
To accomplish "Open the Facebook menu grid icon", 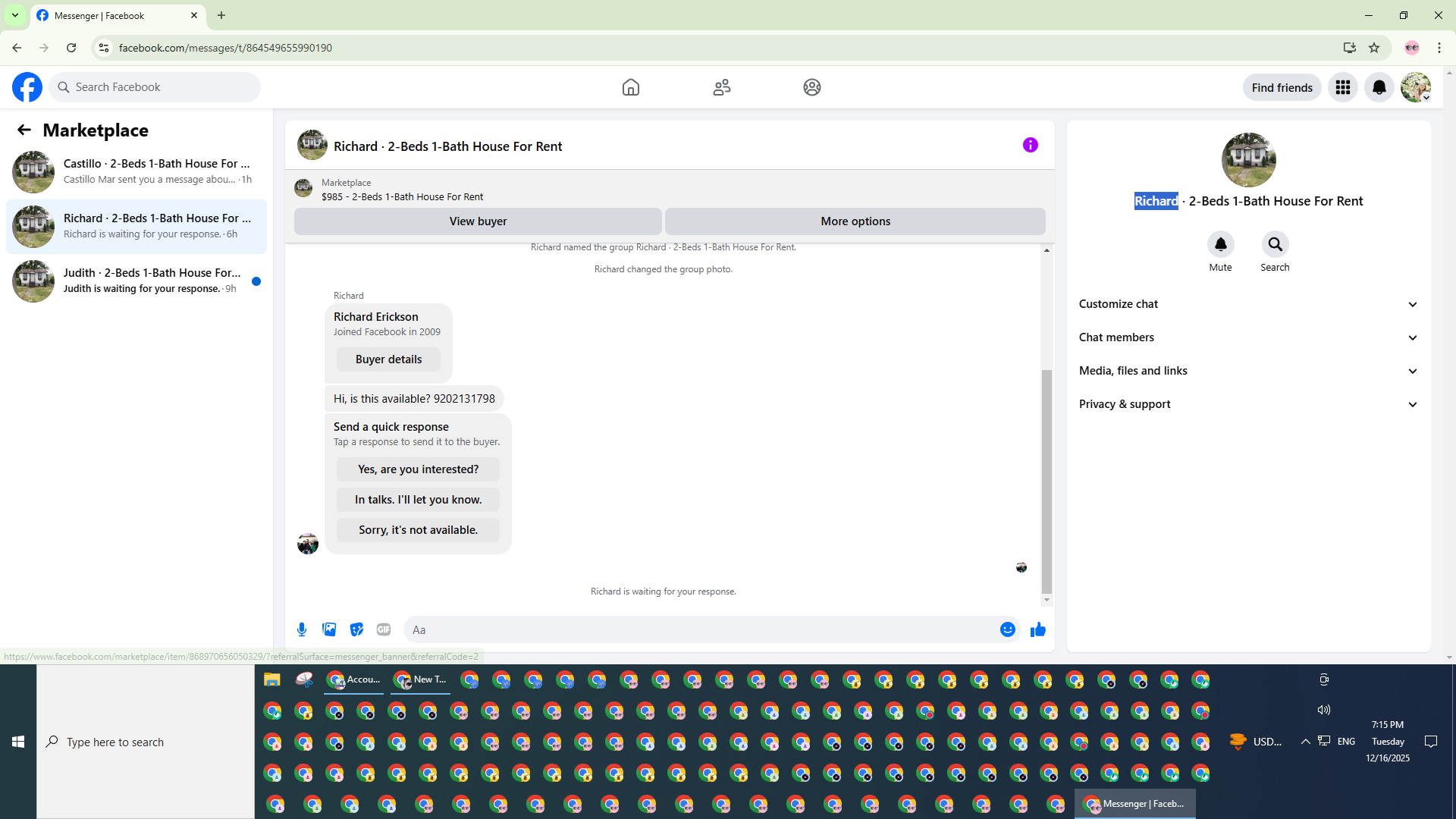I will click(x=1343, y=87).
